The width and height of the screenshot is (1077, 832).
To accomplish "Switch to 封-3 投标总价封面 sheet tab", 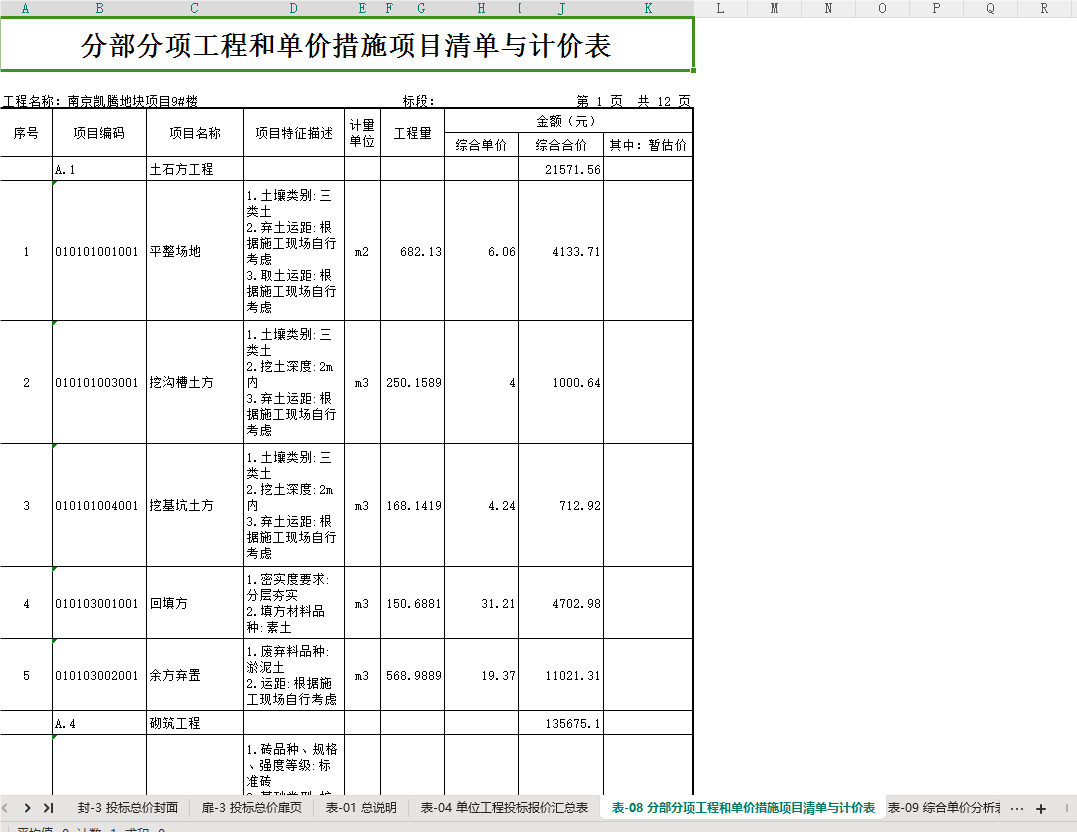I will tap(128, 808).
